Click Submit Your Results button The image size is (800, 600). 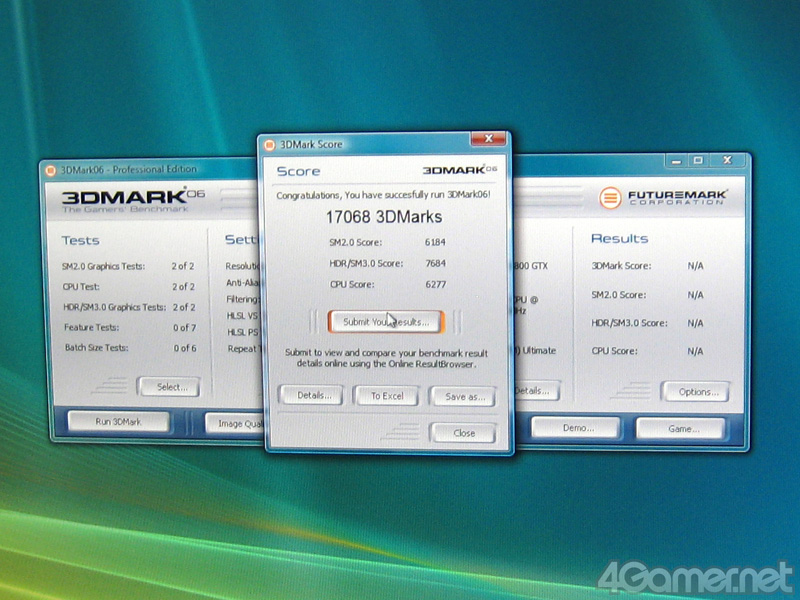click(386, 322)
